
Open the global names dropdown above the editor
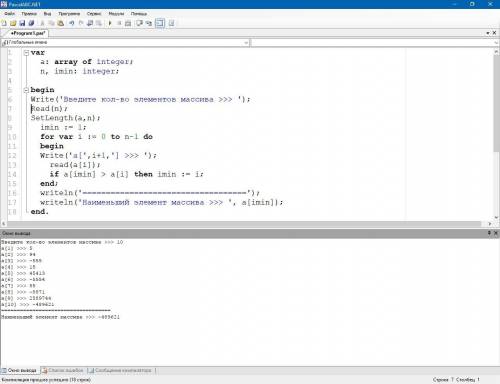[x=125, y=42]
